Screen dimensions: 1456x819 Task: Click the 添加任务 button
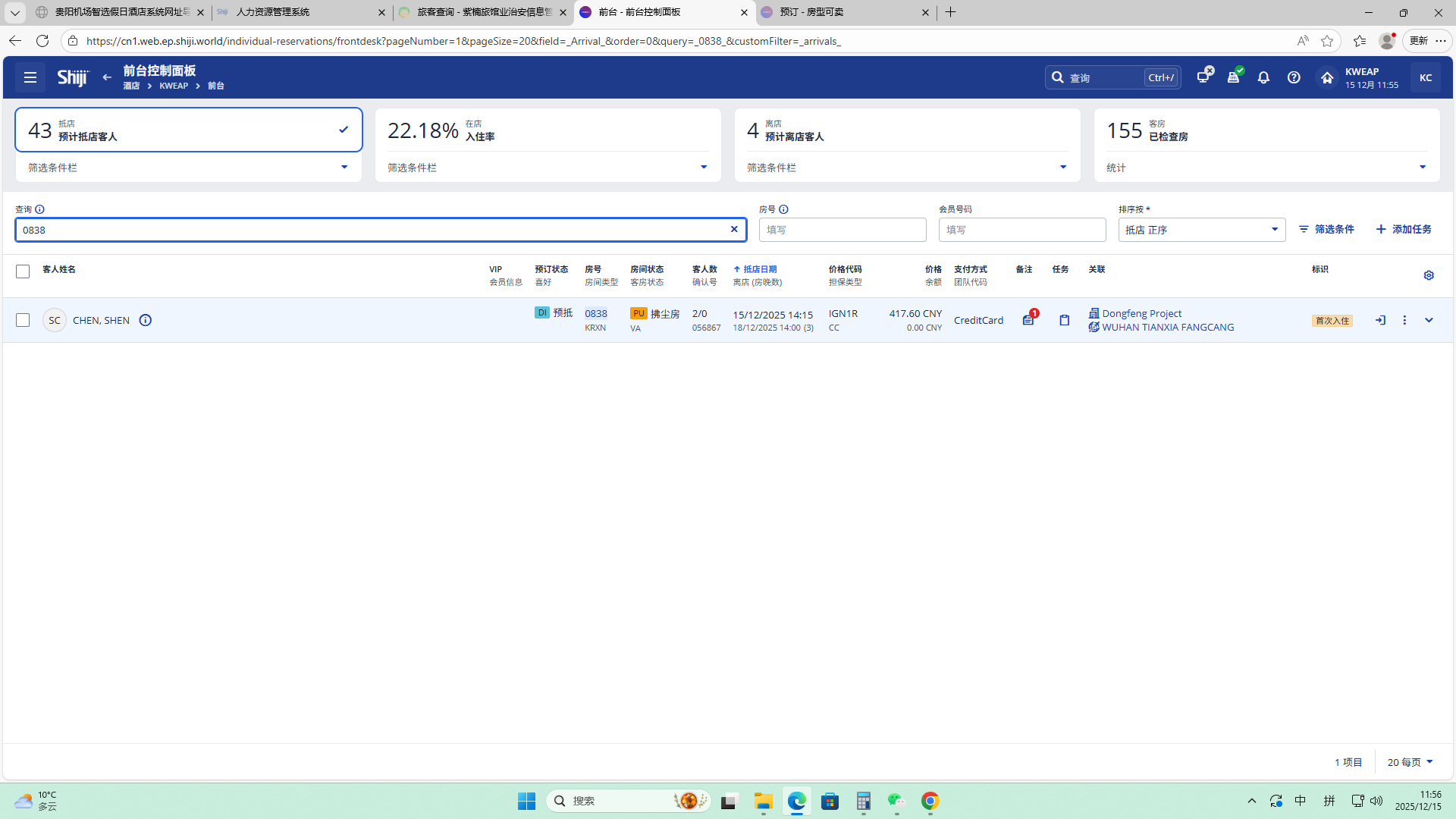[x=1404, y=229]
